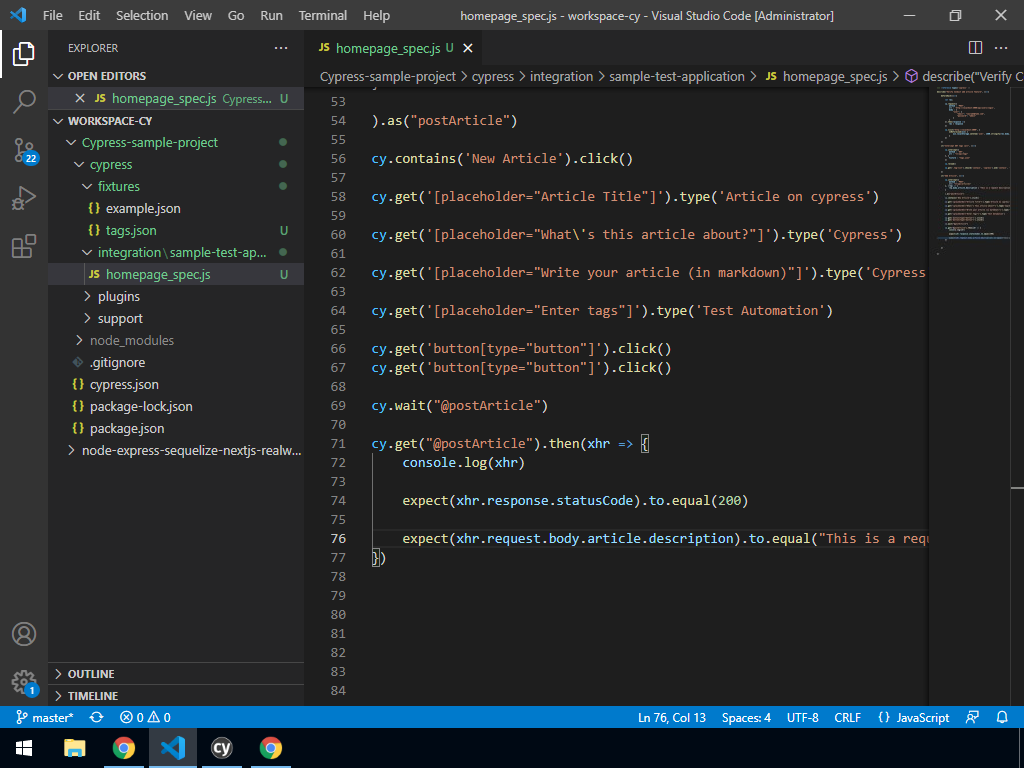Open the Search view in activity bar

point(24,101)
